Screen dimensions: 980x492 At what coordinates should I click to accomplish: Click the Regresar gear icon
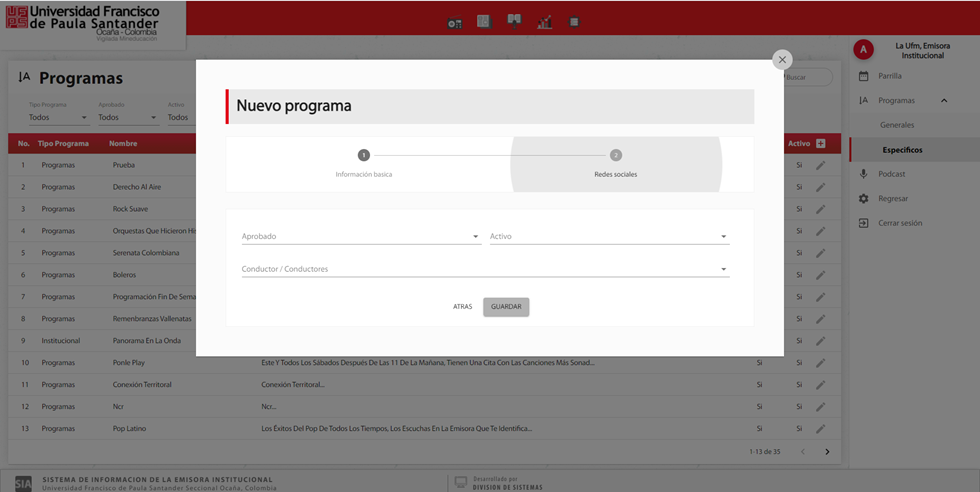864,199
